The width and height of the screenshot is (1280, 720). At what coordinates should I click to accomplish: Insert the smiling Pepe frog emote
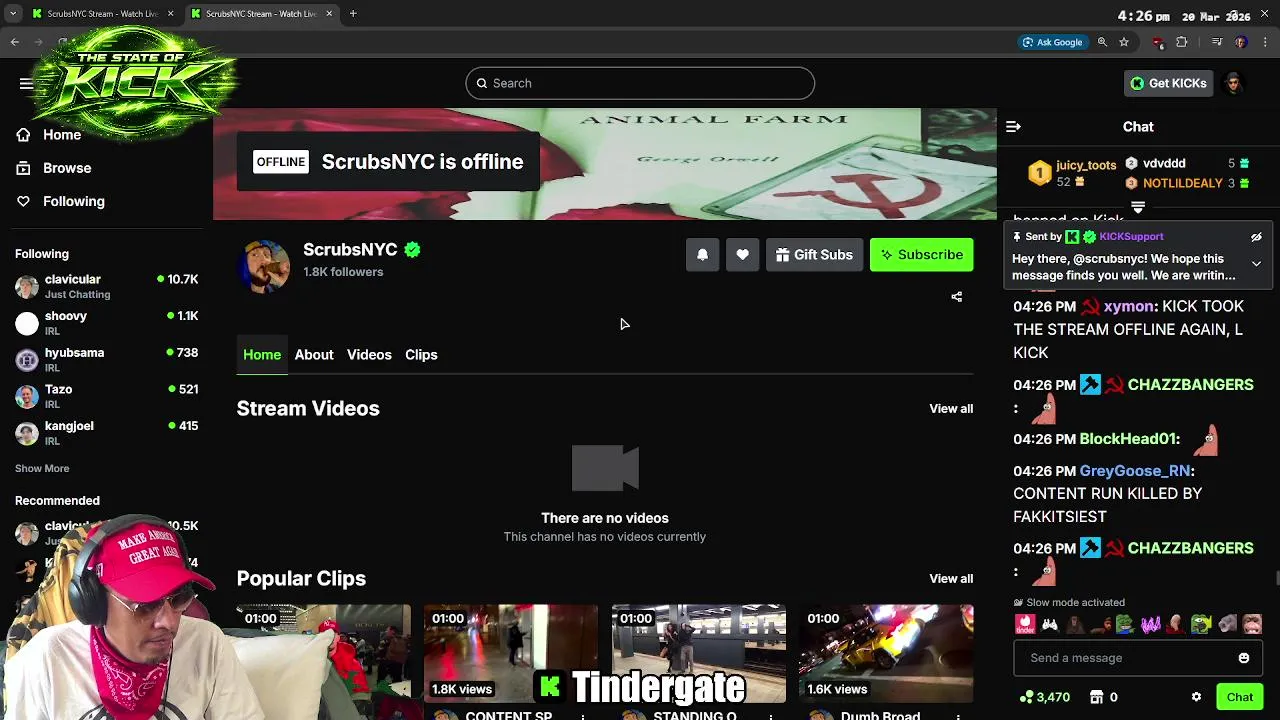coord(1125,625)
